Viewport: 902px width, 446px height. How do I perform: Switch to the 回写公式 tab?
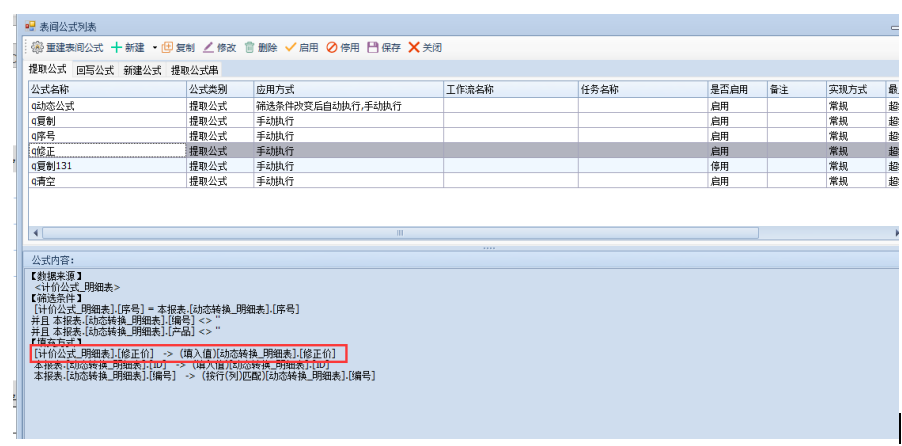95,70
